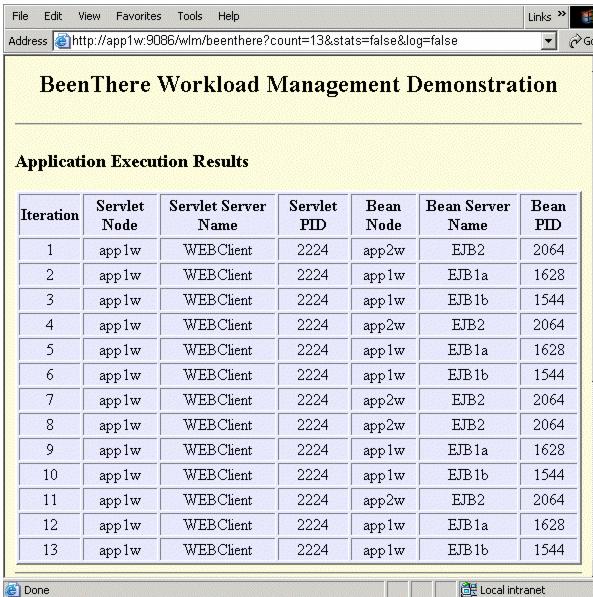Screen dimensions: 593x597
Task: Click the Iteration column header
Action: (x=50, y=215)
